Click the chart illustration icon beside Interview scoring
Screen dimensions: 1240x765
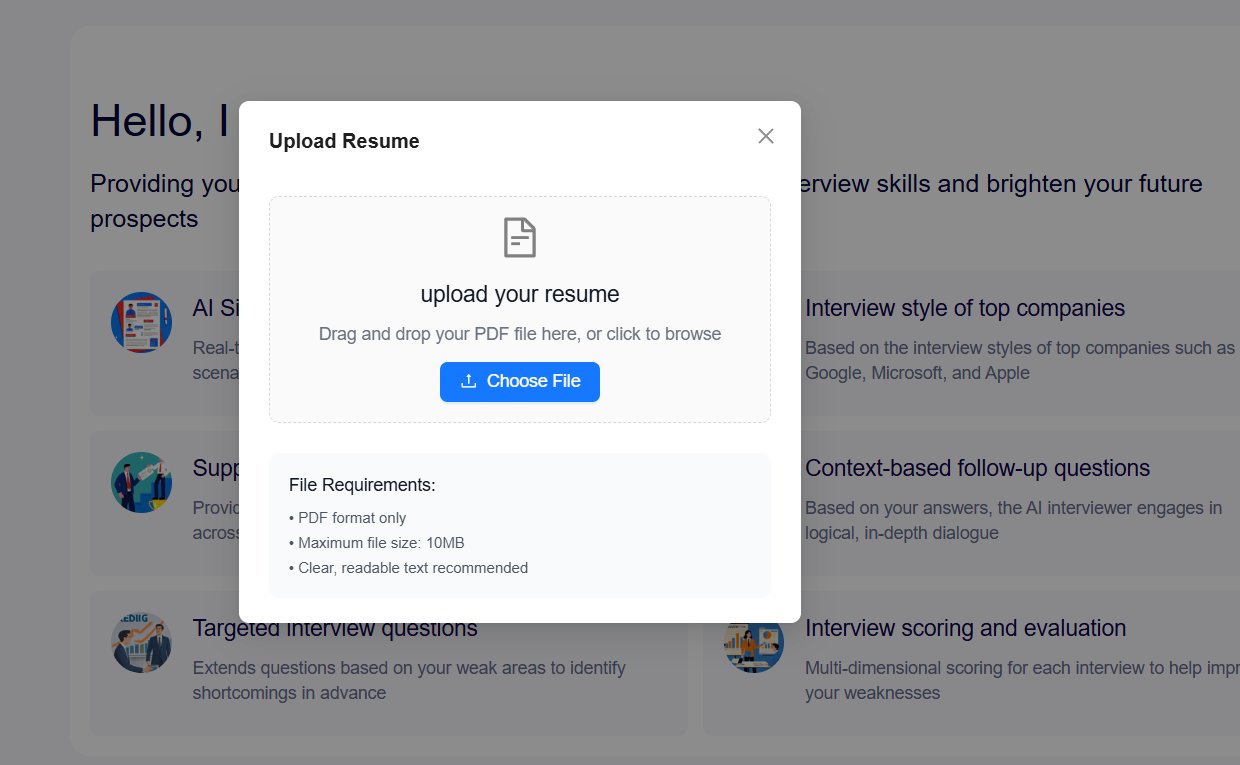(753, 642)
